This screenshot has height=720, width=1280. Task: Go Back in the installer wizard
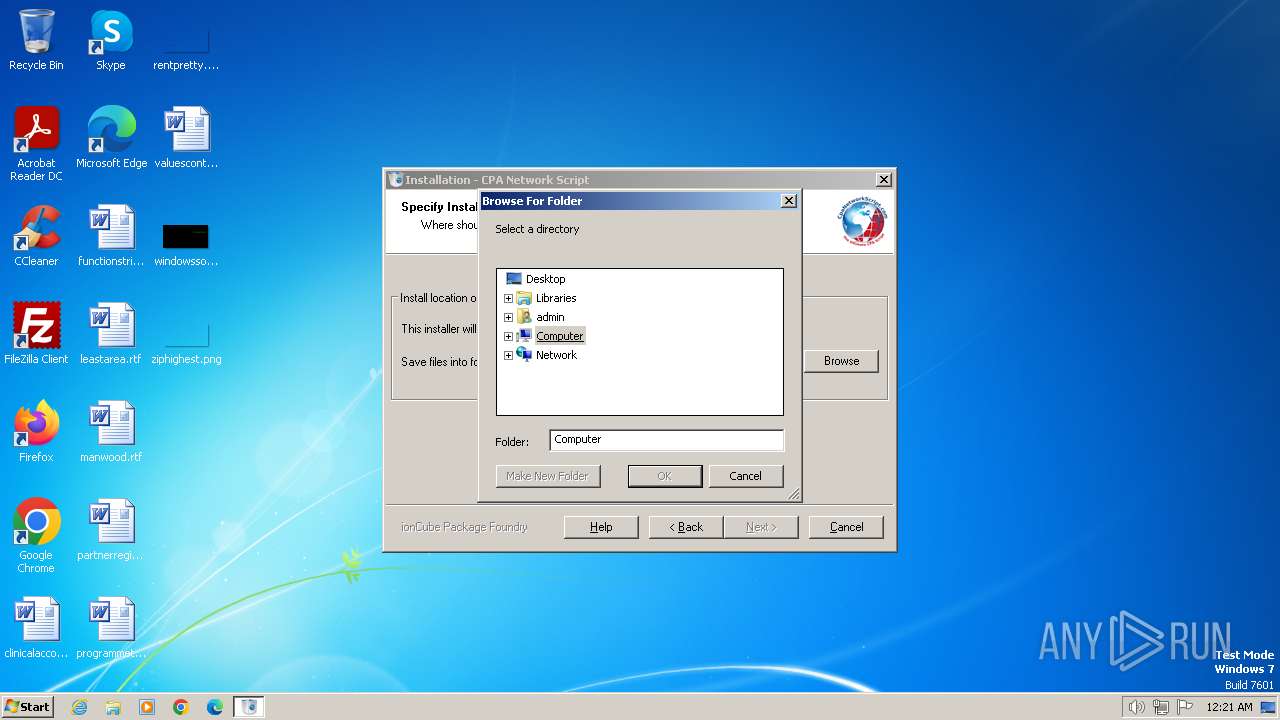pos(686,527)
